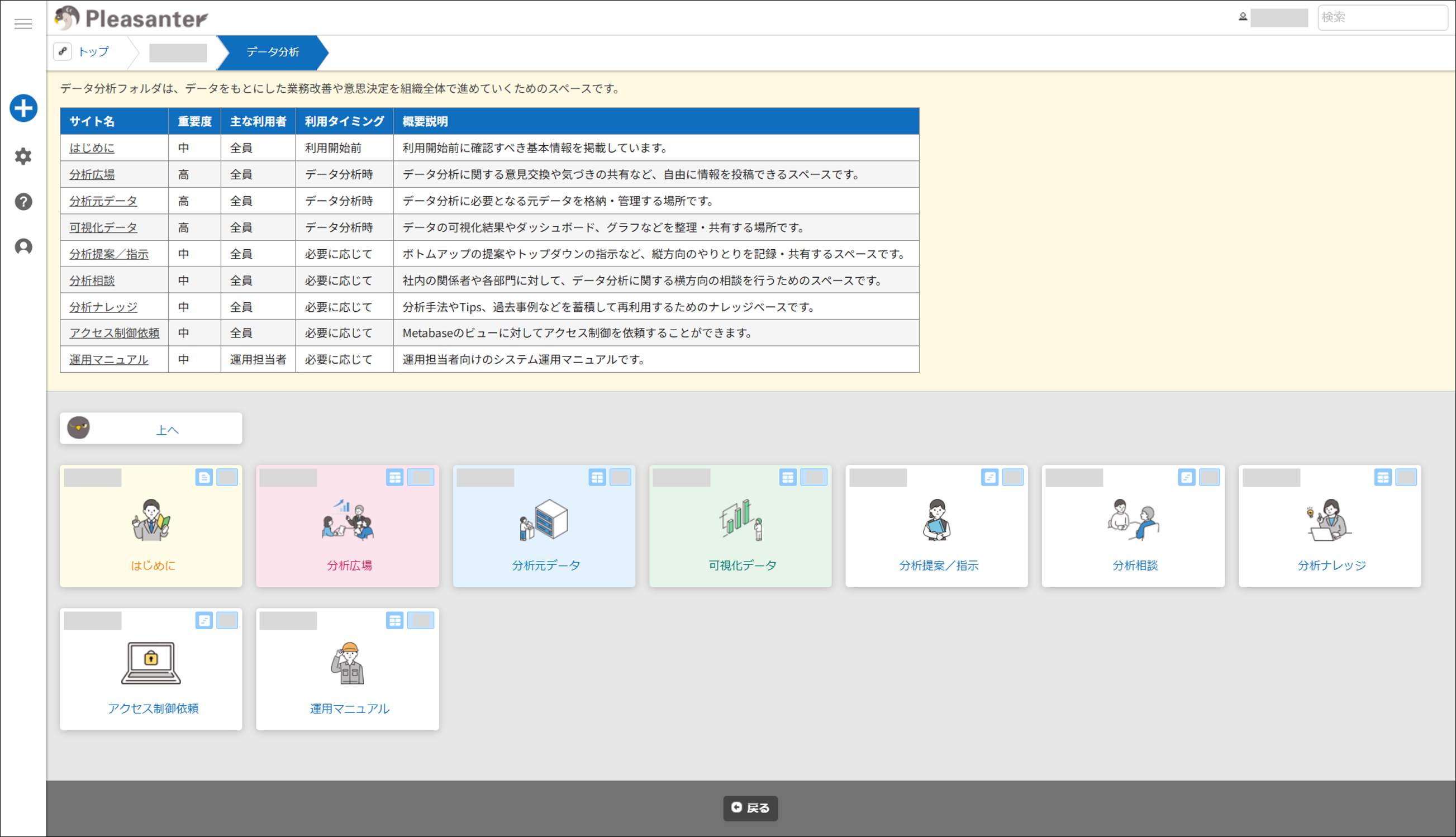Click the 検索 search input field
This screenshot has height=837, width=1456.
click(x=1381, y=17)
